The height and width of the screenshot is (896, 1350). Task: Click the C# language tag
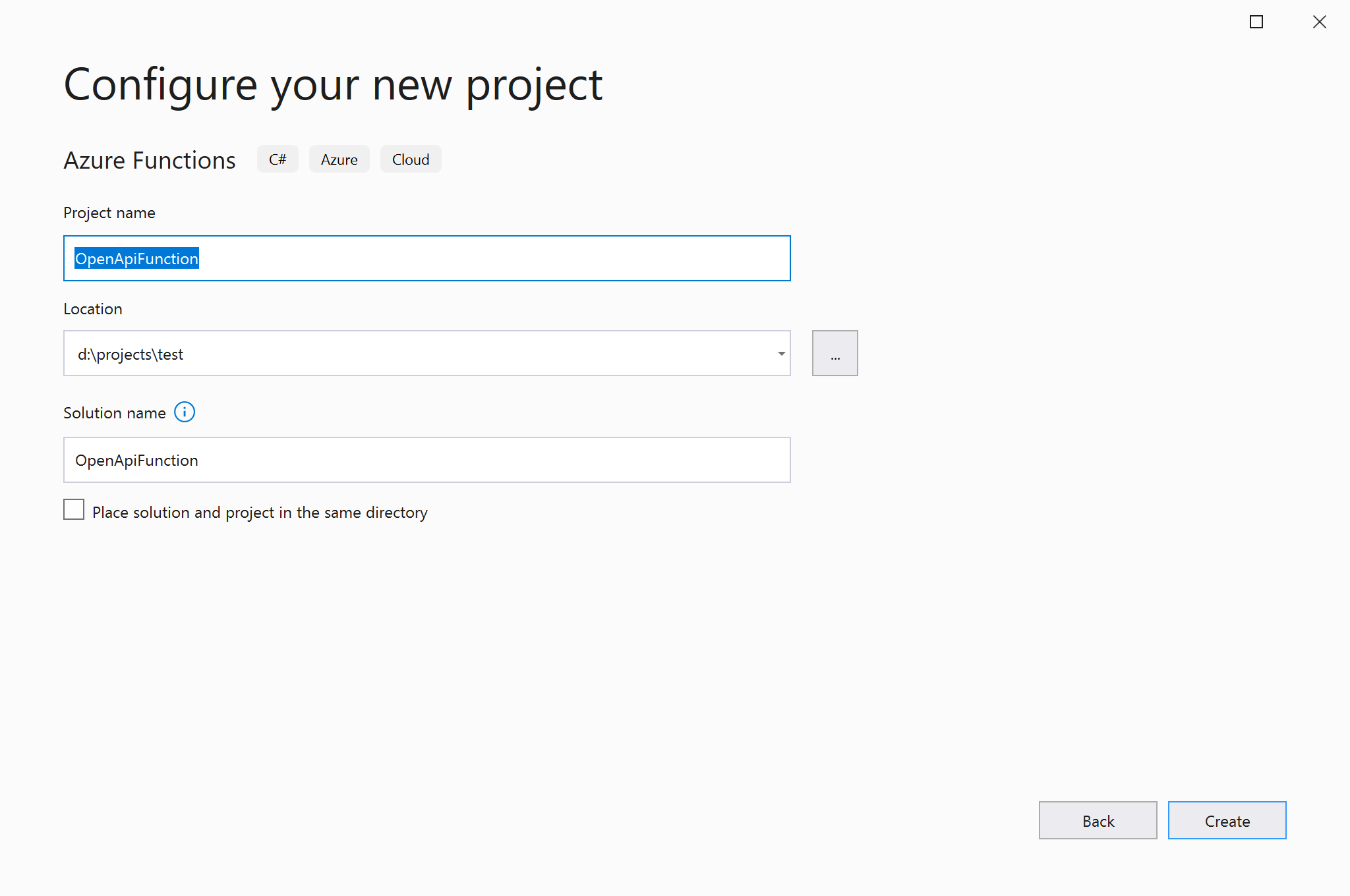[278, 159]
